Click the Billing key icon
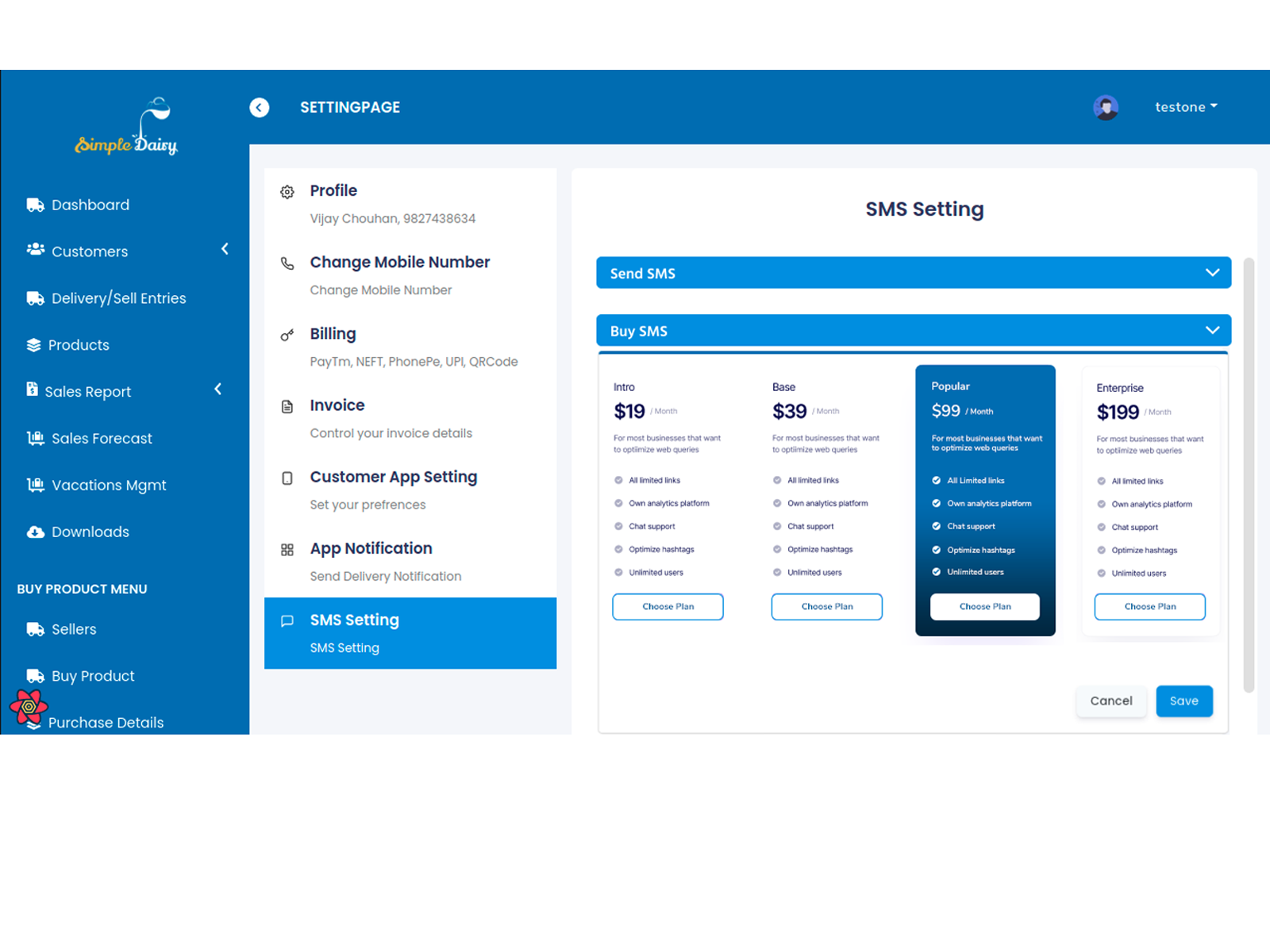1270x952 pixels. (287, 335)
